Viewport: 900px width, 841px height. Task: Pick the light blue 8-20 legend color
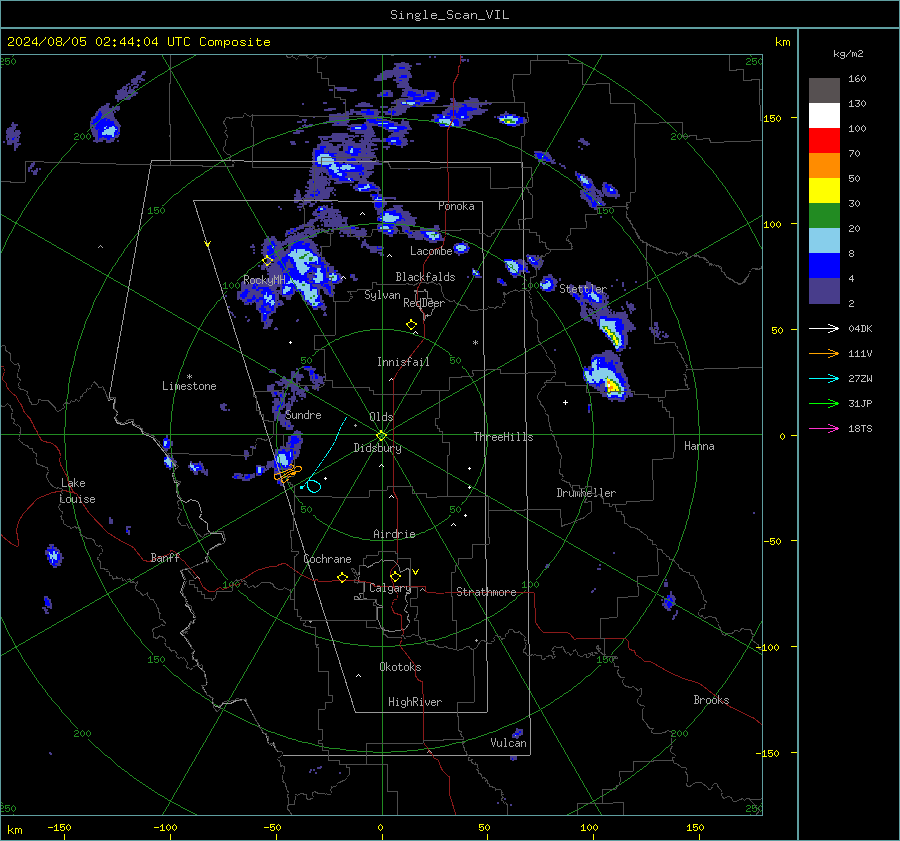tap(824, 241)
